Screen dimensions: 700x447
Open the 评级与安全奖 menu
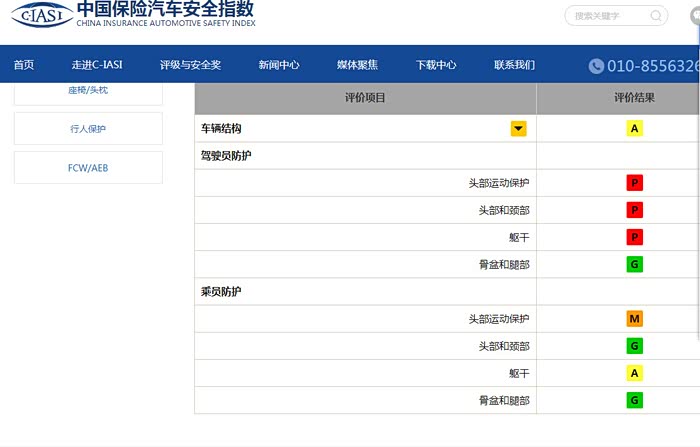pos(190,65)
